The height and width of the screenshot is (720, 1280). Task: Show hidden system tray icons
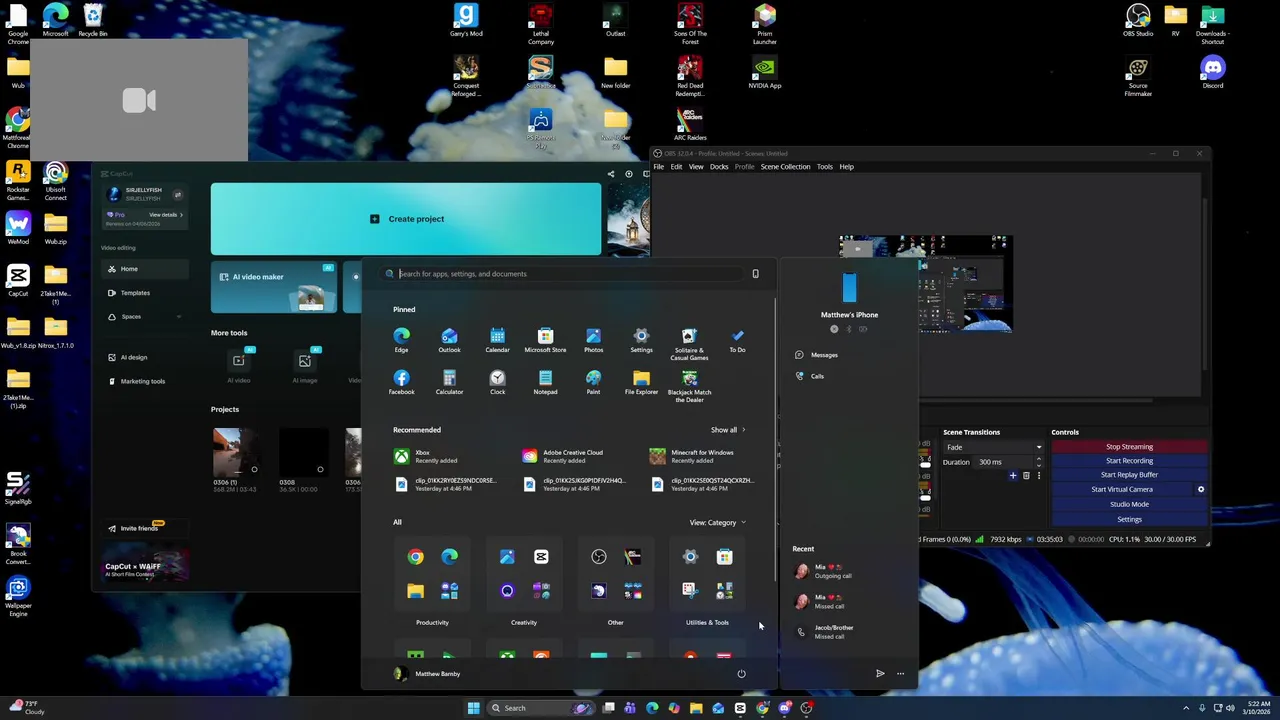1187,708
